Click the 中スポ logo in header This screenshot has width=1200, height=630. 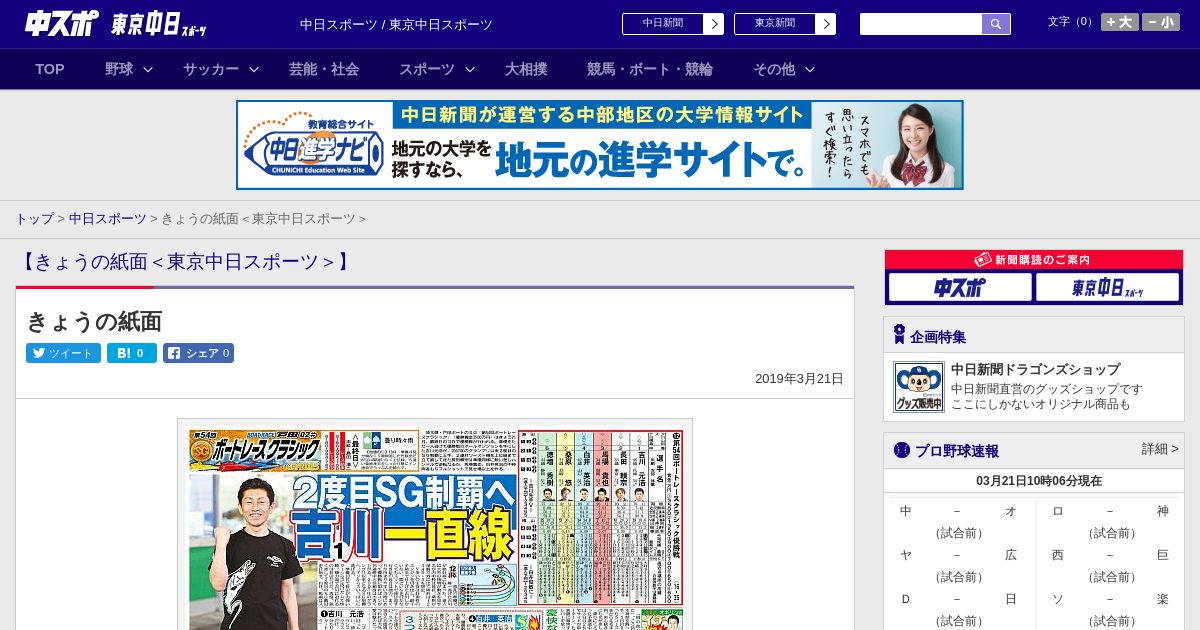(x=62, y=24)
